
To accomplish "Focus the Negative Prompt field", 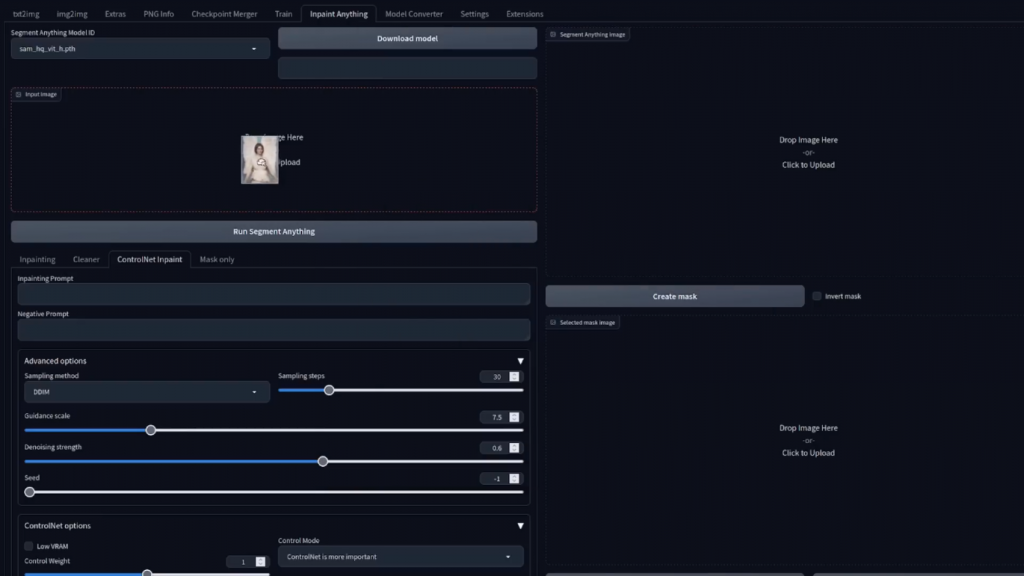I will (x=274, y=330).
